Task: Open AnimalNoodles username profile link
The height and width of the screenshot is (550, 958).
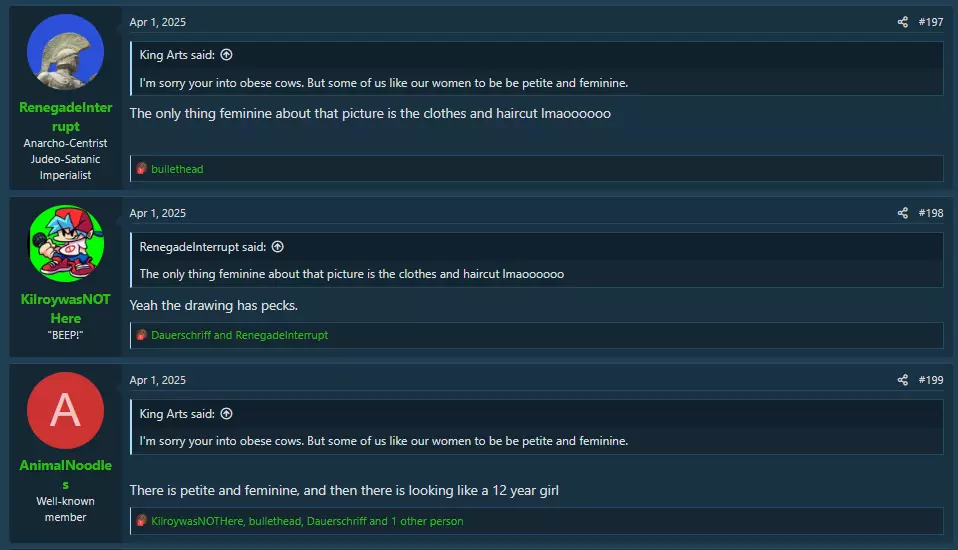Action: point(65,475)
